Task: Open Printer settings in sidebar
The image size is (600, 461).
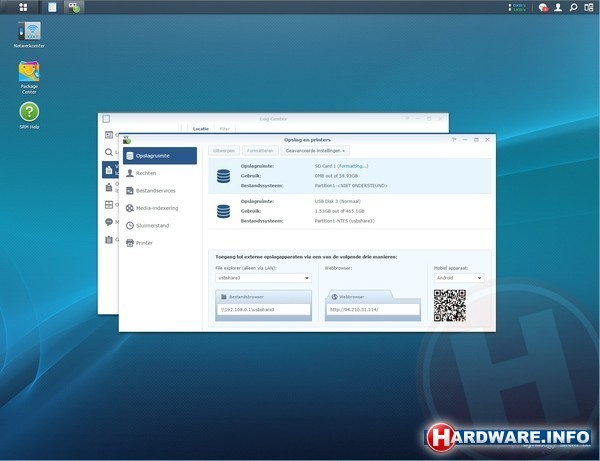Action: point(160,243)
